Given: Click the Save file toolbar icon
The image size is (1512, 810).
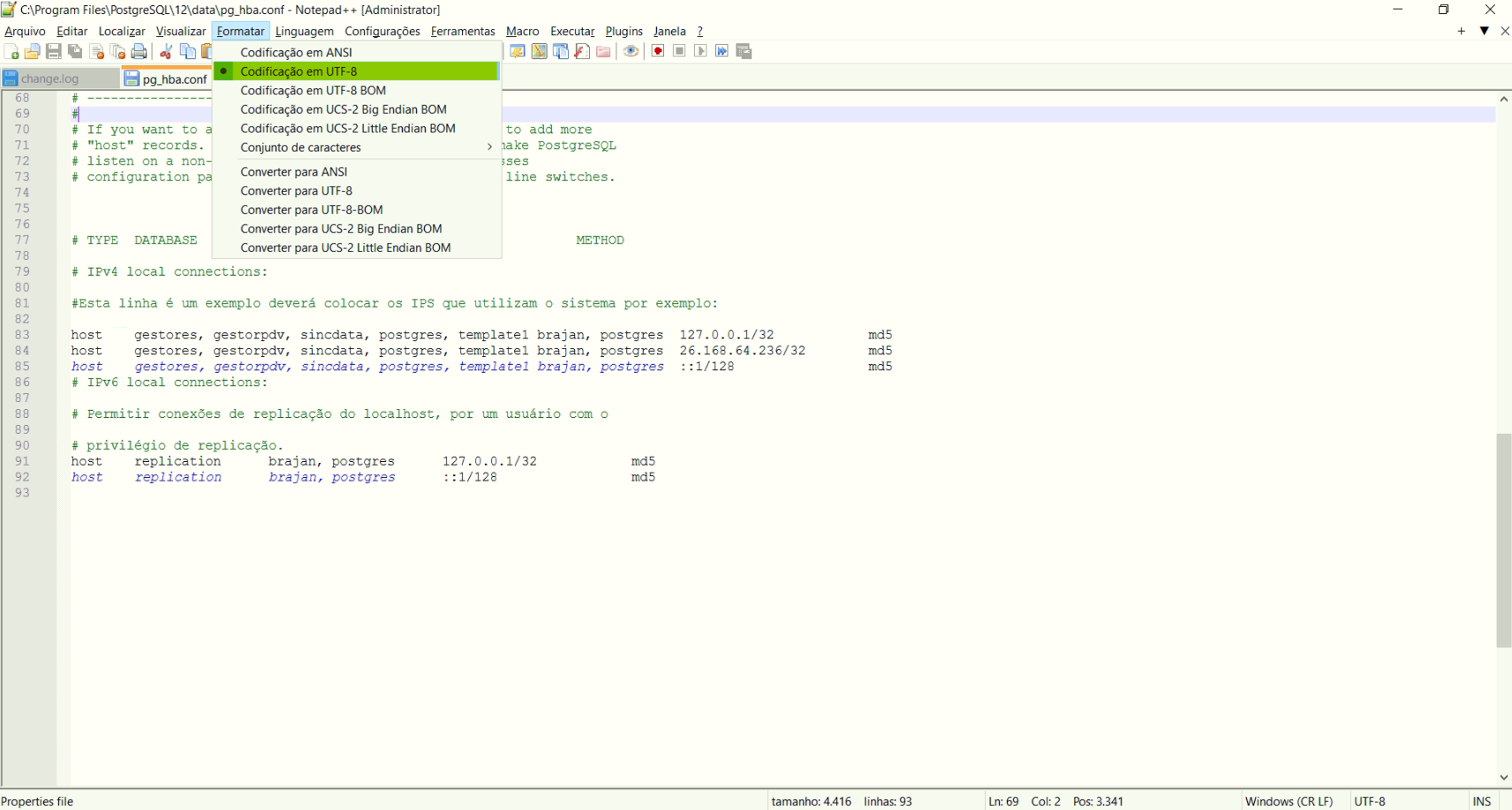Looking at the screenshot, I should 54,52.
